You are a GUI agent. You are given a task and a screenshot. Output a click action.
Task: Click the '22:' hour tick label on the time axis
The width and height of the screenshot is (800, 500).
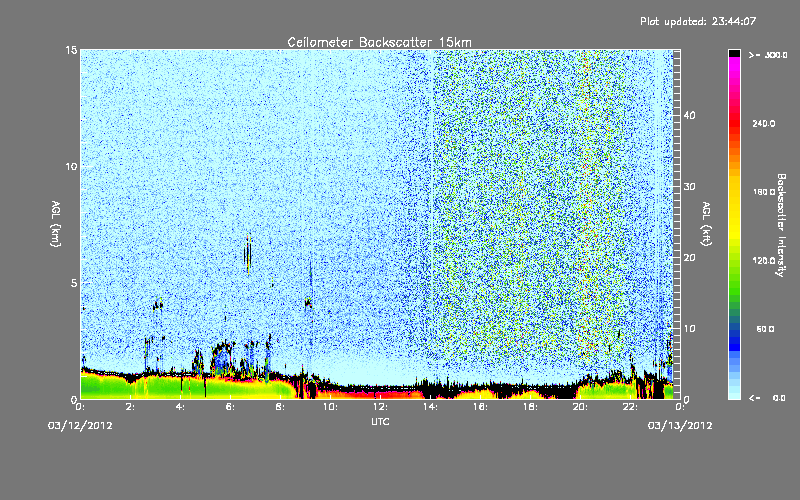630,407
